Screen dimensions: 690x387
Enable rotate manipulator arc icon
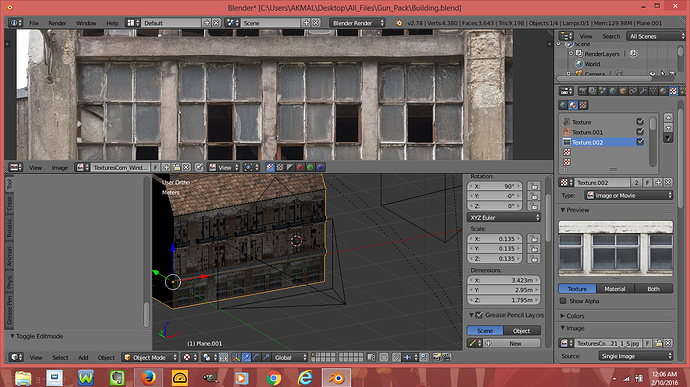point(256,358)
